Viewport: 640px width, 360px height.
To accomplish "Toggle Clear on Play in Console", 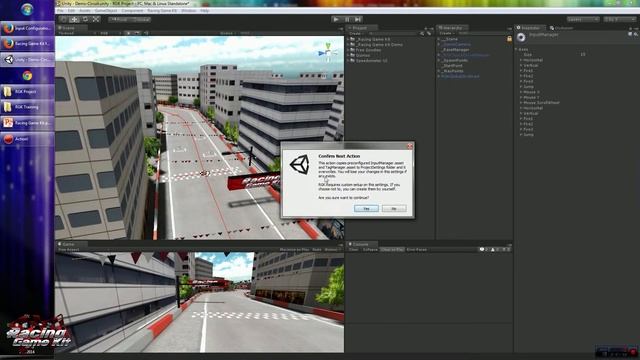I will click(x=392, y=249).
